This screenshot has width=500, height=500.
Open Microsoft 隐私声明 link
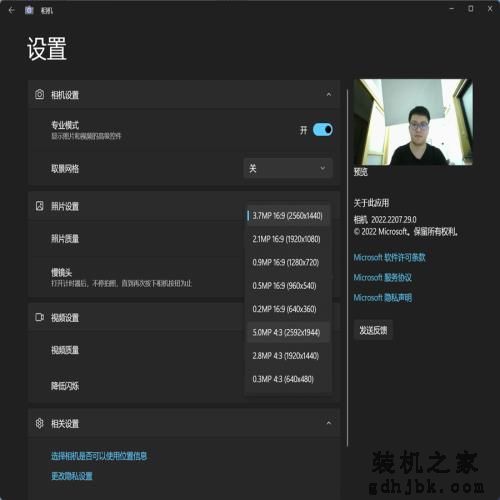pyautogui.click(x=382, y=297)
